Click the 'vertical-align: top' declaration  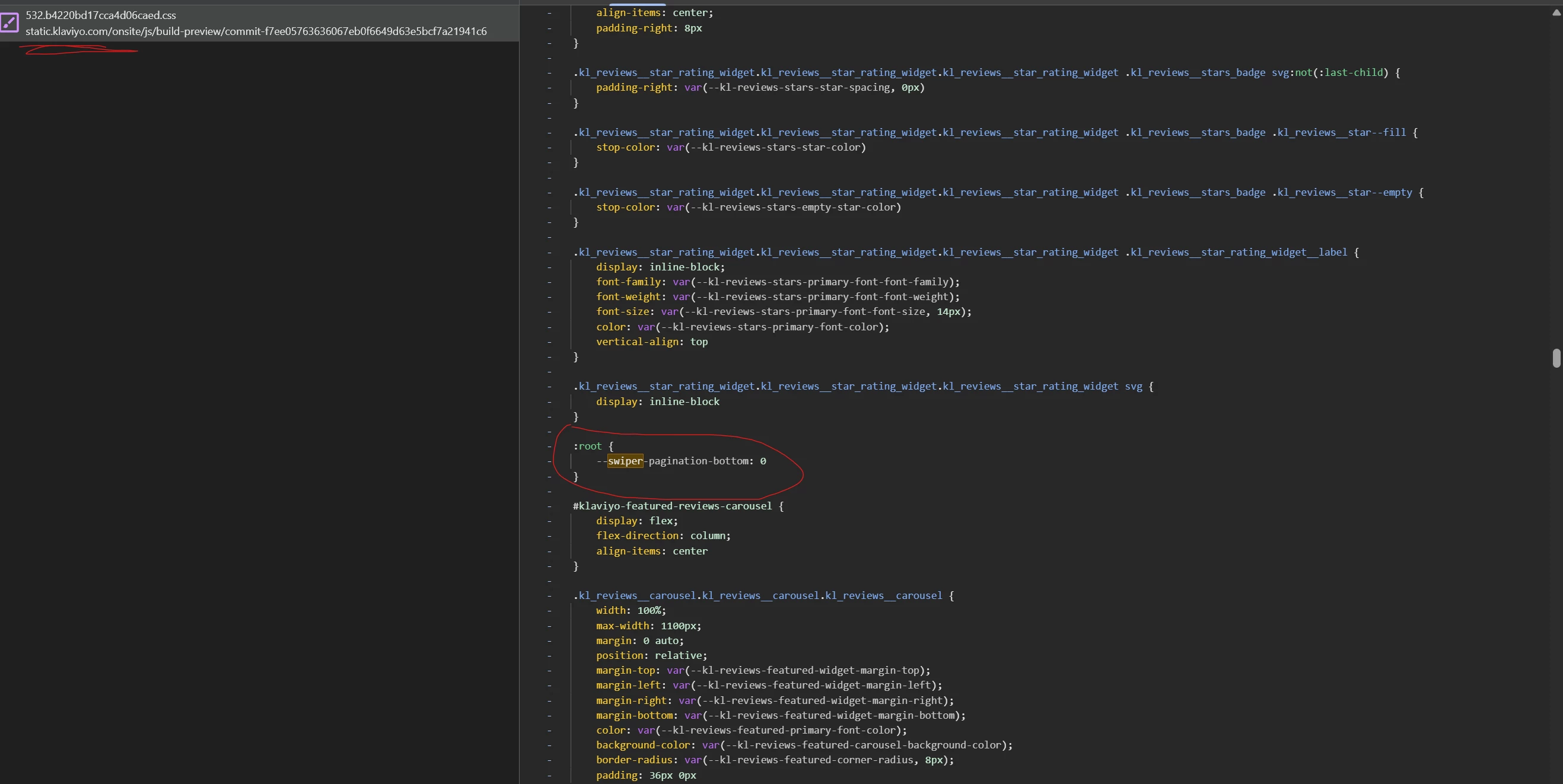651,342
